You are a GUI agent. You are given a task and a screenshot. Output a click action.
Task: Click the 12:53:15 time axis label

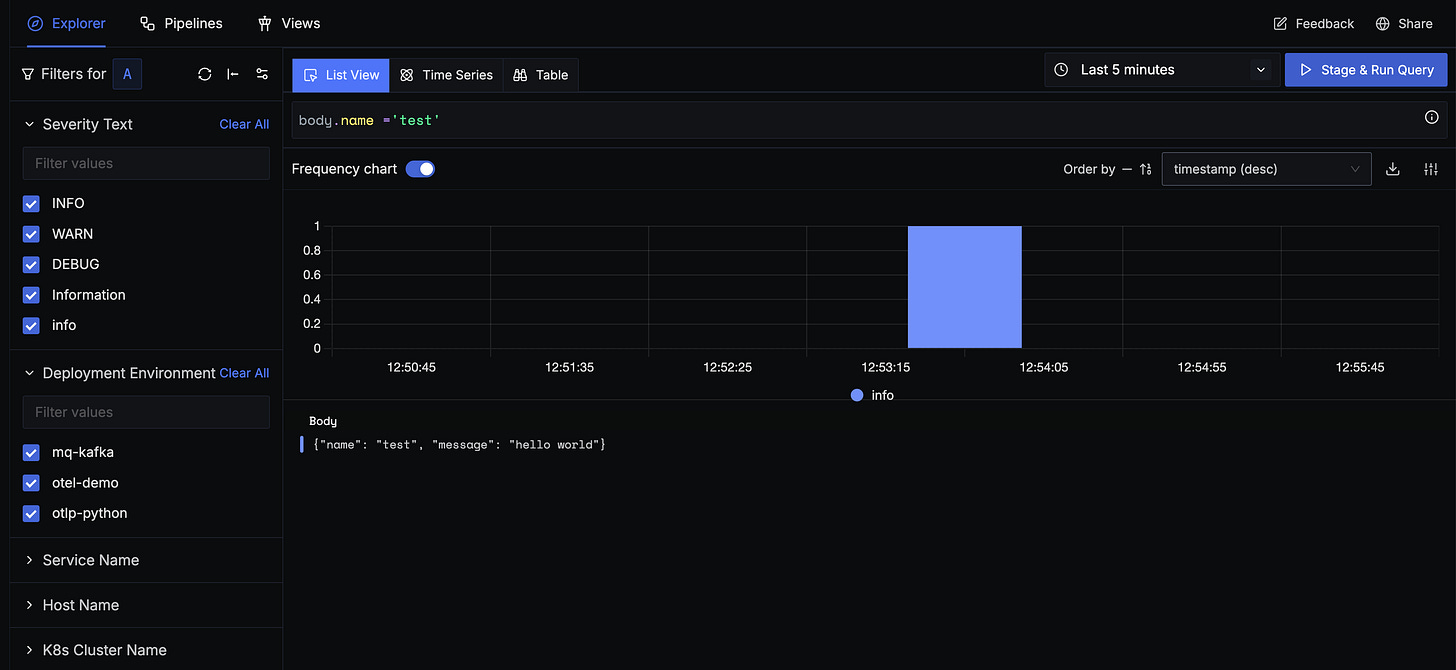886,367
